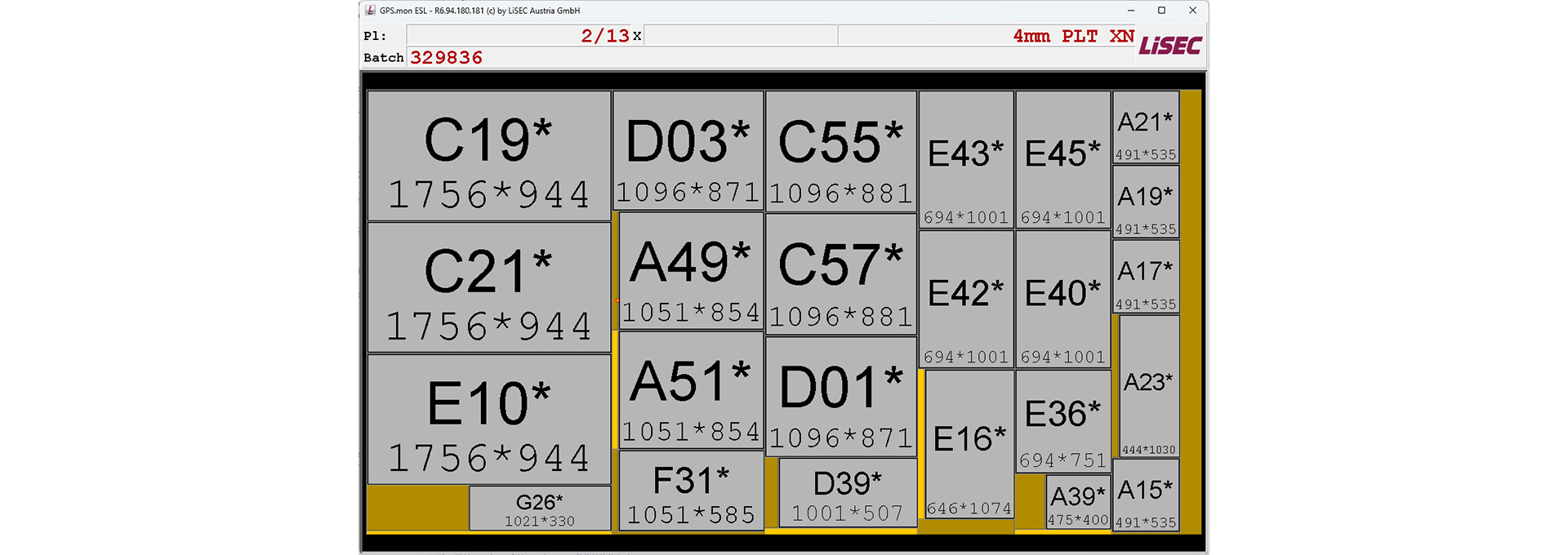Minimize the GPS.mon ESL window

1131,11
